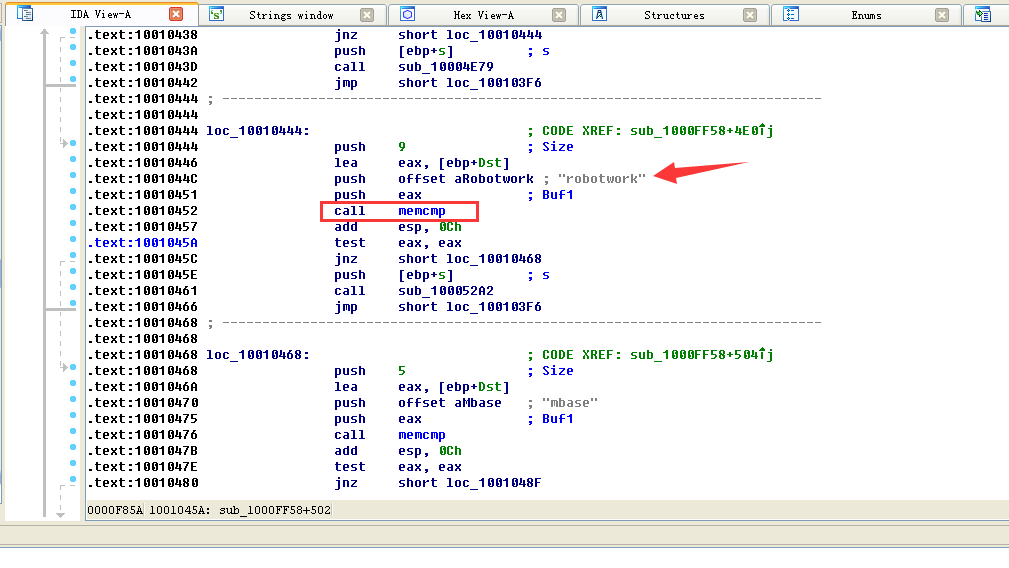Click status line sub_1000FF58+502
The image size is (1009, 568).
275,510
